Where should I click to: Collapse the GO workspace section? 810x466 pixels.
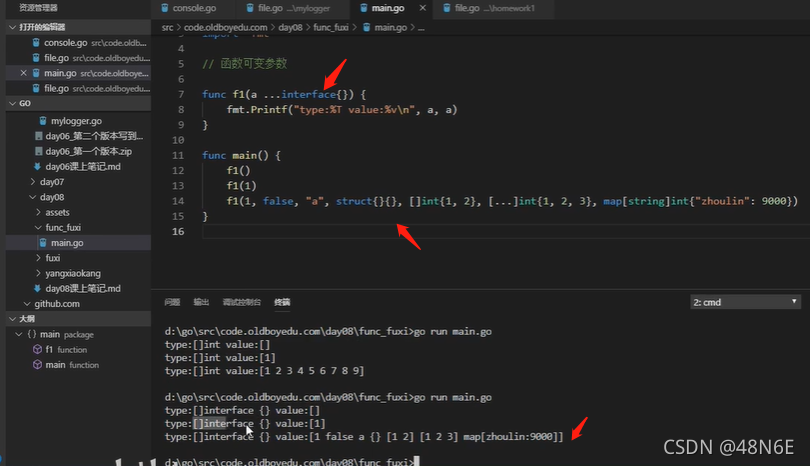coord(12,103)
